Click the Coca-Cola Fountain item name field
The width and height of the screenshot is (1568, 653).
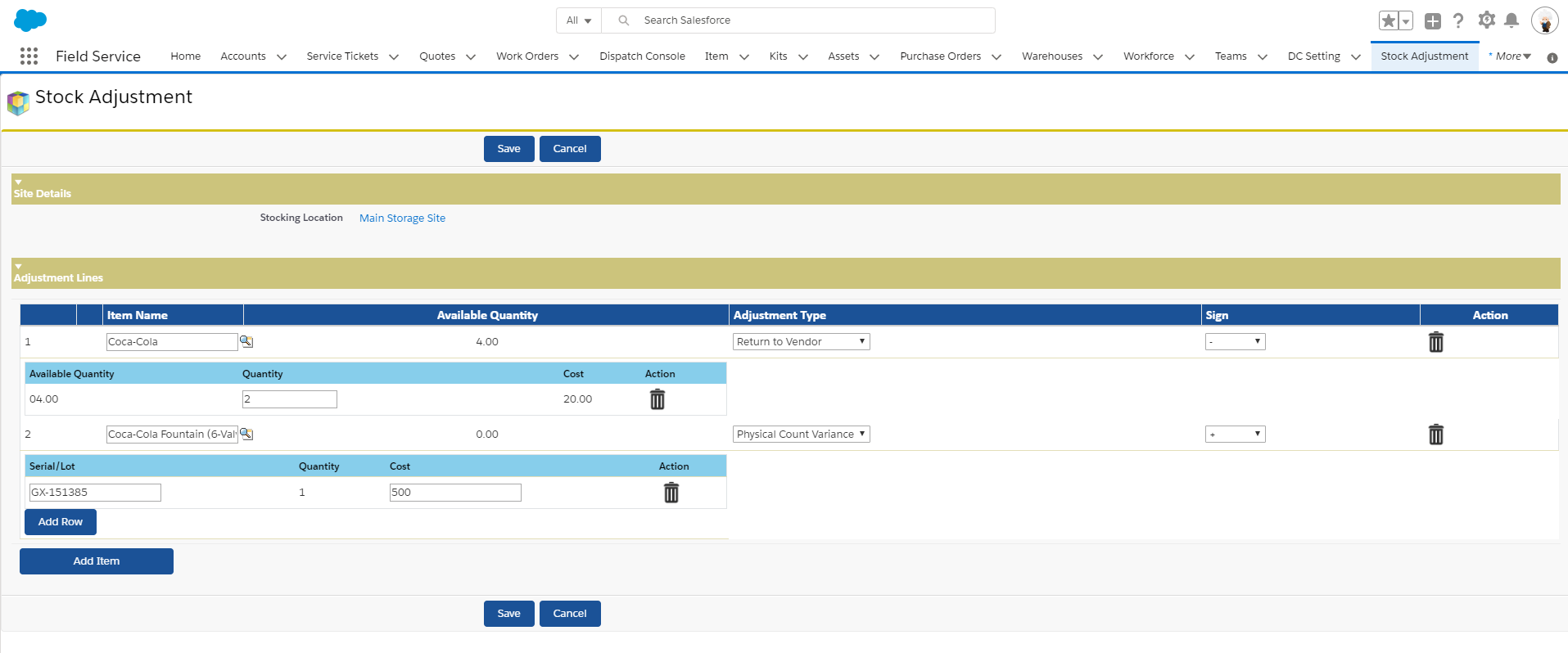172,435
